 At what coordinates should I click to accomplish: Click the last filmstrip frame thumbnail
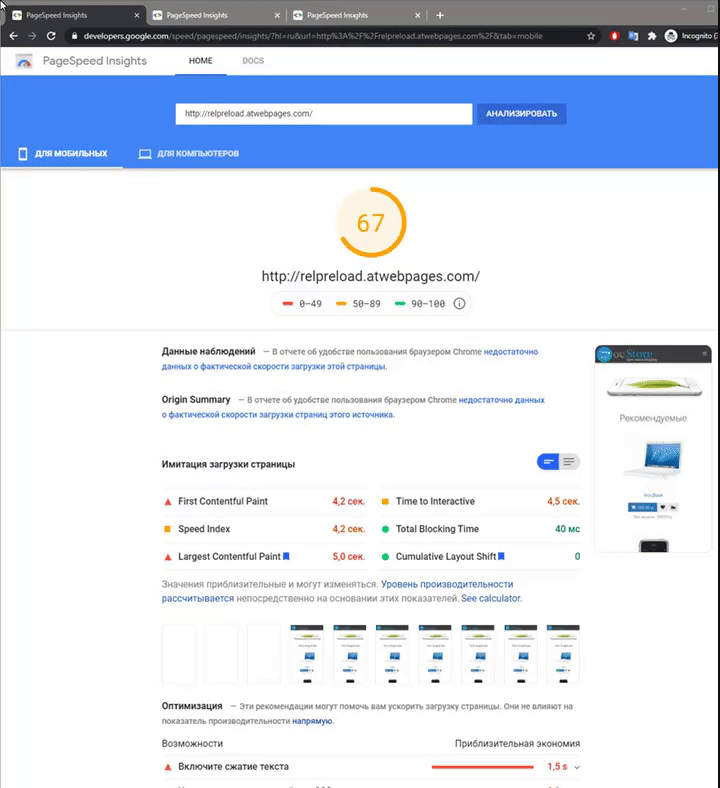(563, 653)
